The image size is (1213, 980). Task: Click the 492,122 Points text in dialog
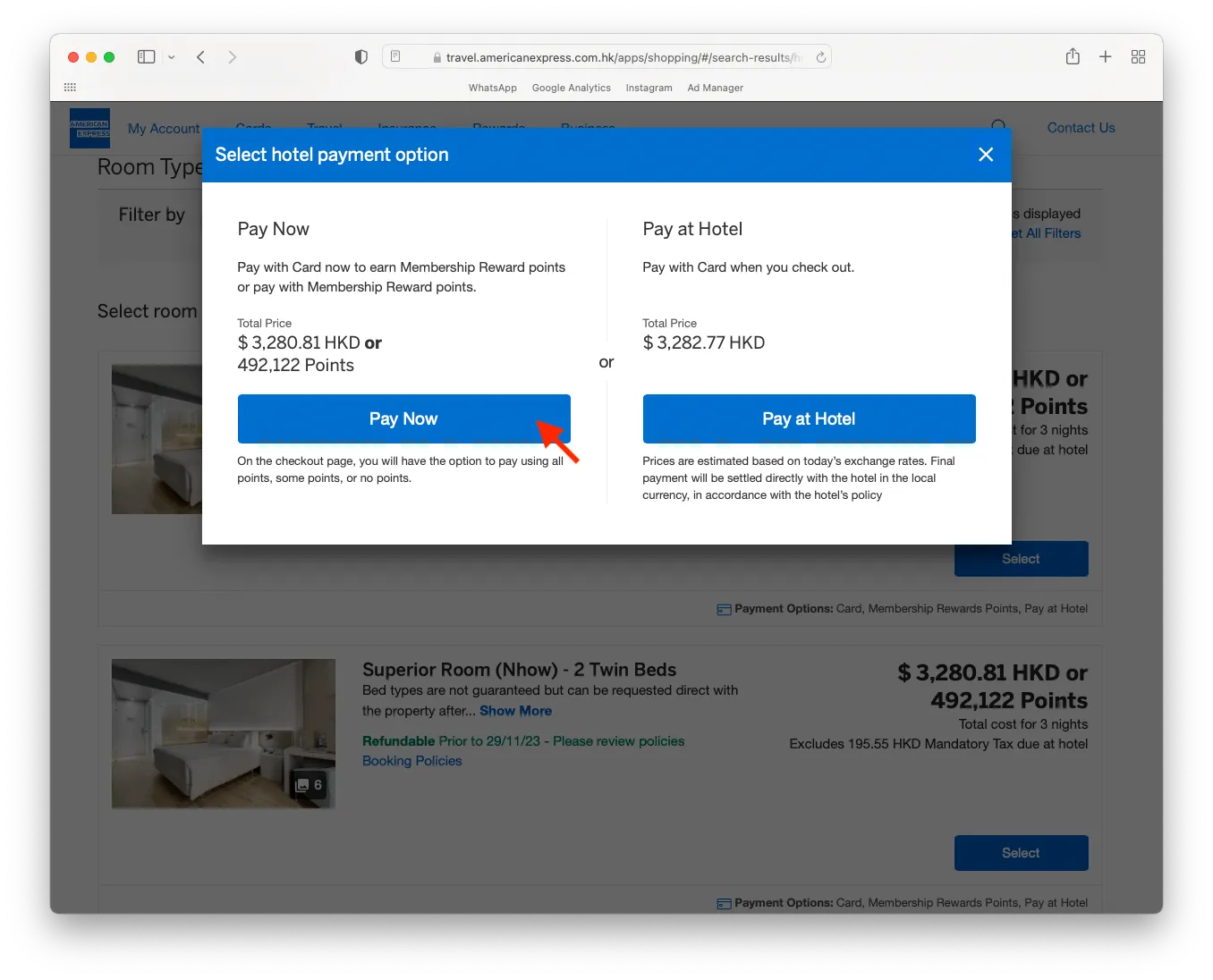pos(296,365)
